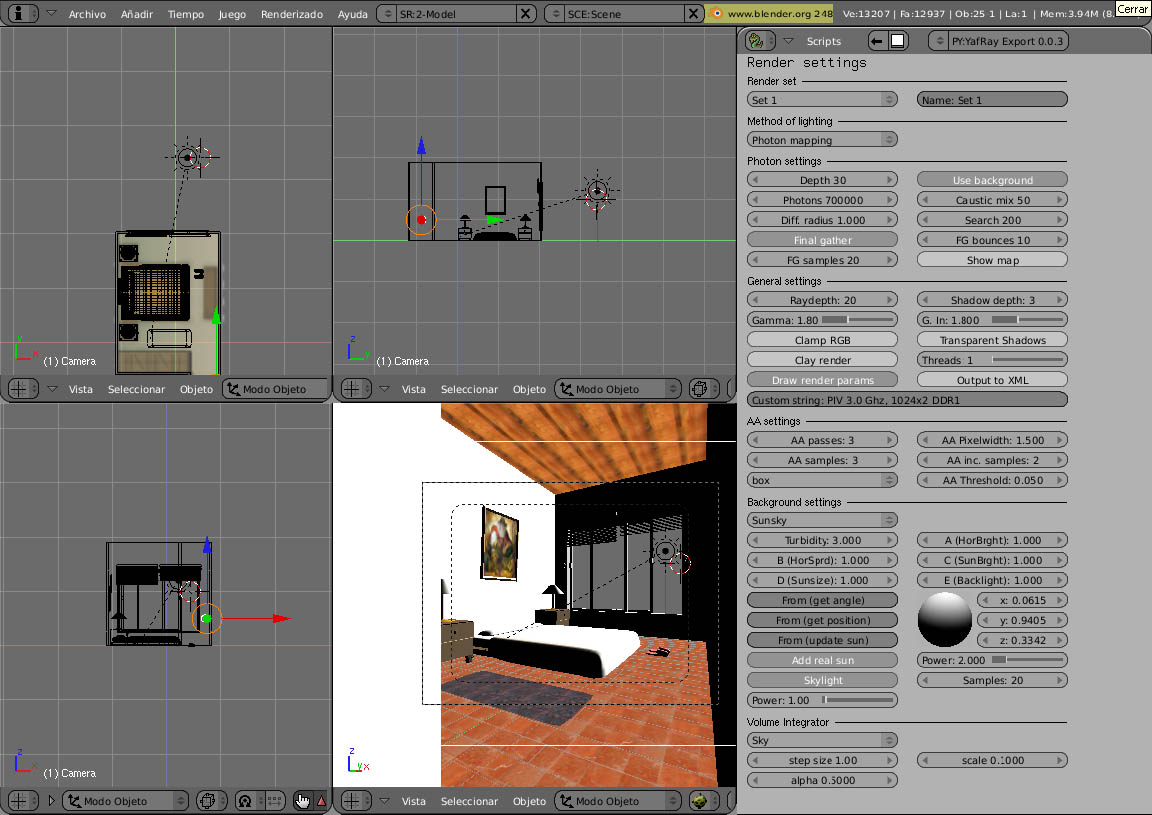Open the SCE:Scene selector dropdown
The image size is (1152, 815).
pos(614,13)
